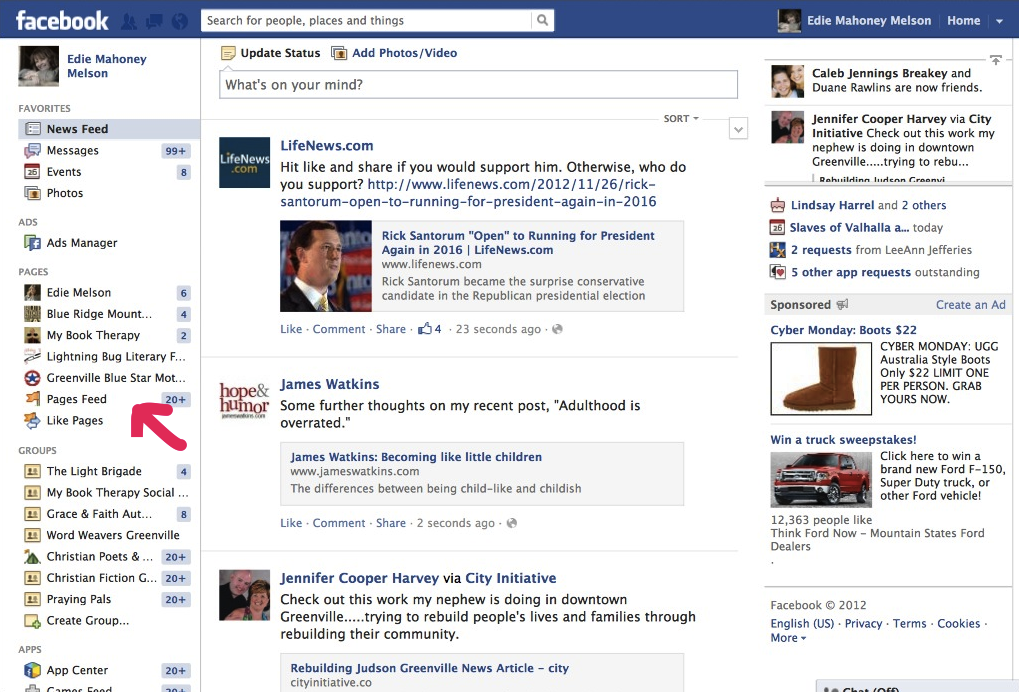This screenshot has height=692, width=1019.
Task: Open Edie Mahoney Melson profile picture in sidebar
Action: [x=38, y=66]
